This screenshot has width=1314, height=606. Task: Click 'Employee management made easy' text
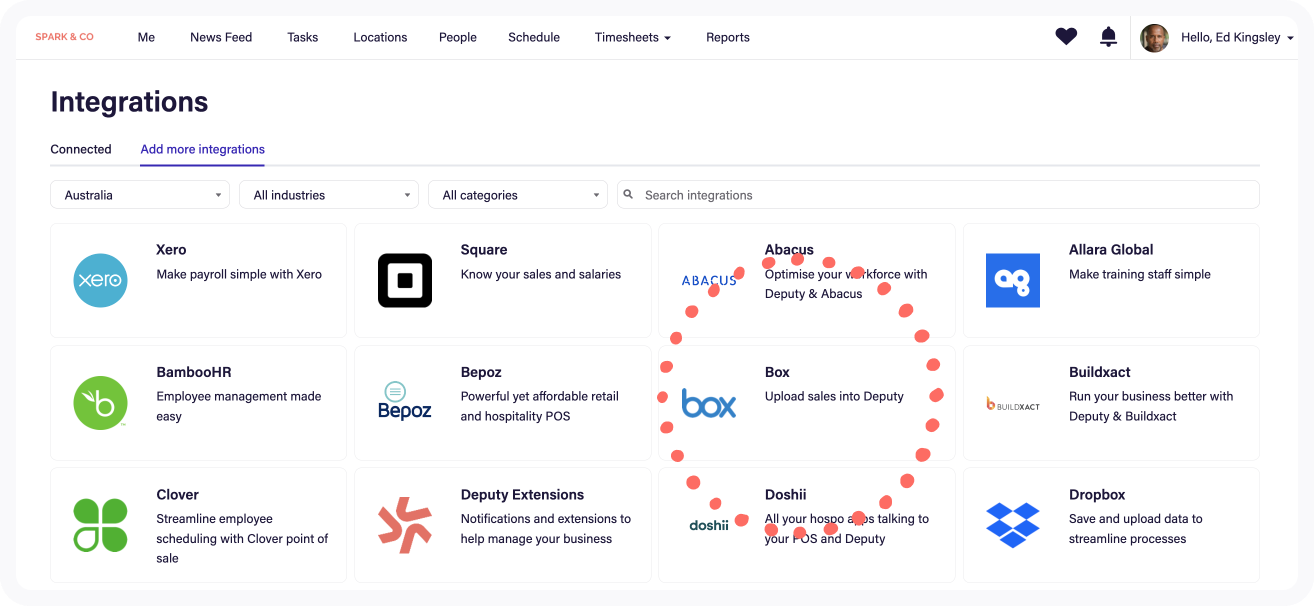click(x=239, y=406)
